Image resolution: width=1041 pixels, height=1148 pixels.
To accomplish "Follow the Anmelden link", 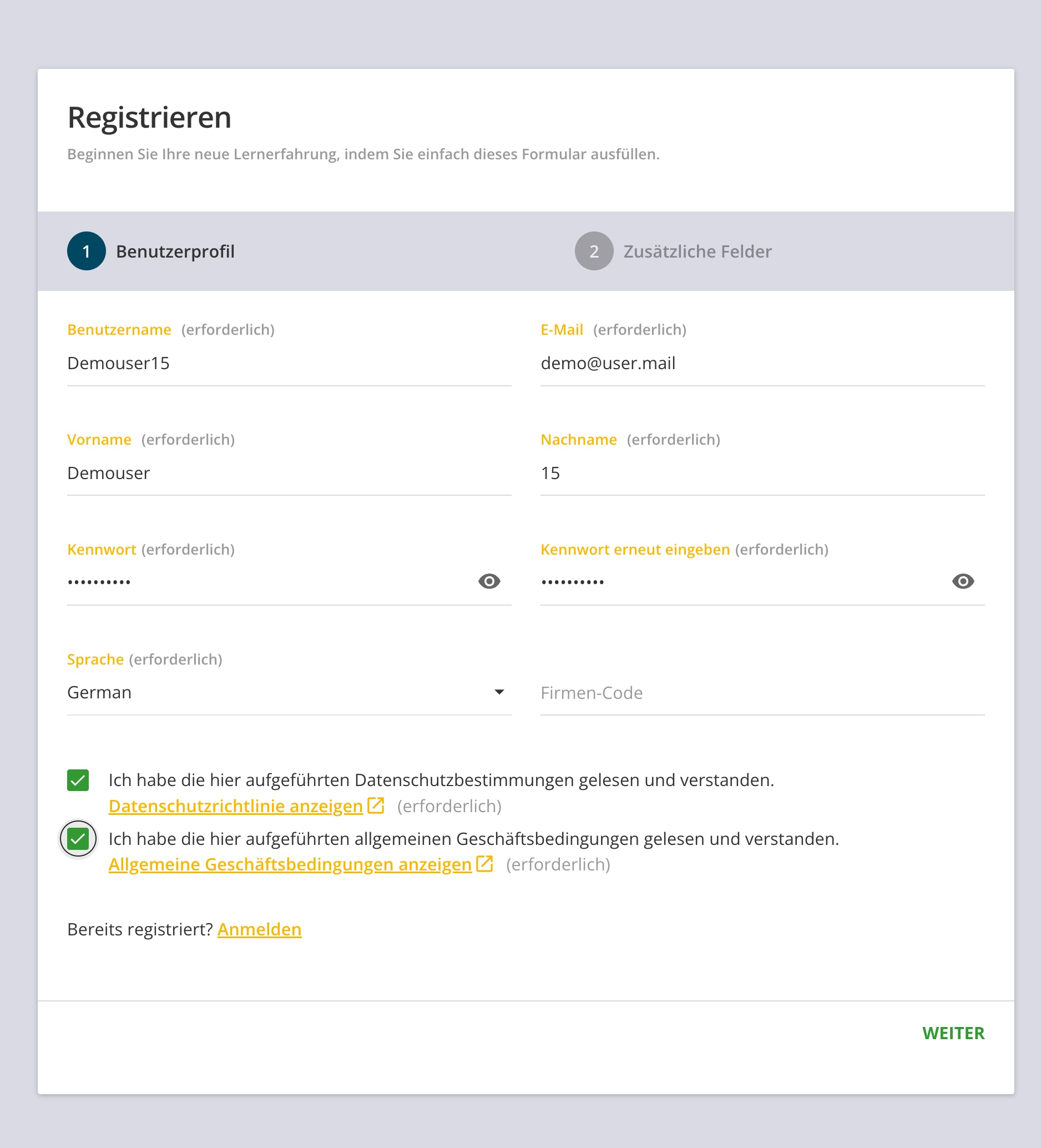I will tap(260, 929).
